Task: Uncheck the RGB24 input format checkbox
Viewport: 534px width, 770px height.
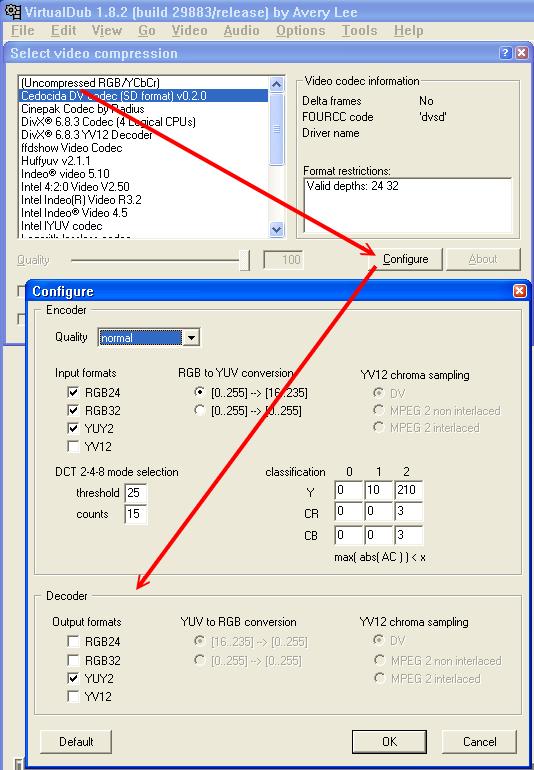Action: pos(73,392)
